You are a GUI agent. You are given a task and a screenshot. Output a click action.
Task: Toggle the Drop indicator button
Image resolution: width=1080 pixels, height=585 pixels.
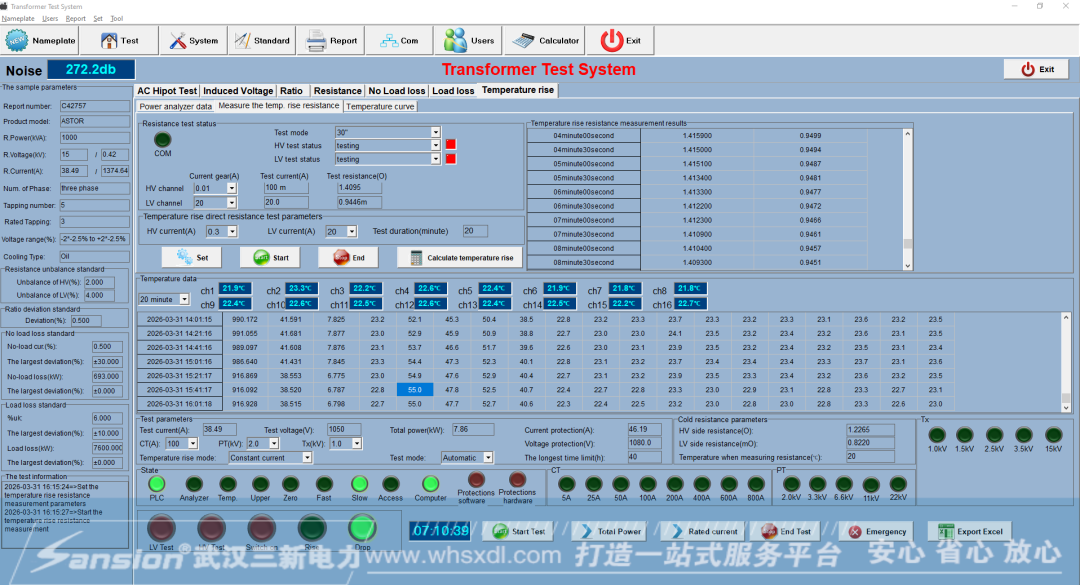(362, 527)
